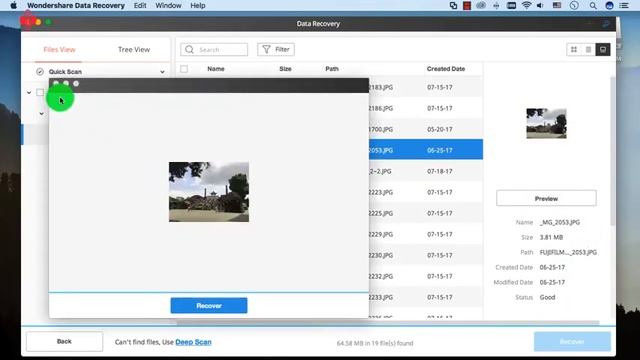
Task: Click the Quick Scan check circle icon
Action: tap(40, 72)
